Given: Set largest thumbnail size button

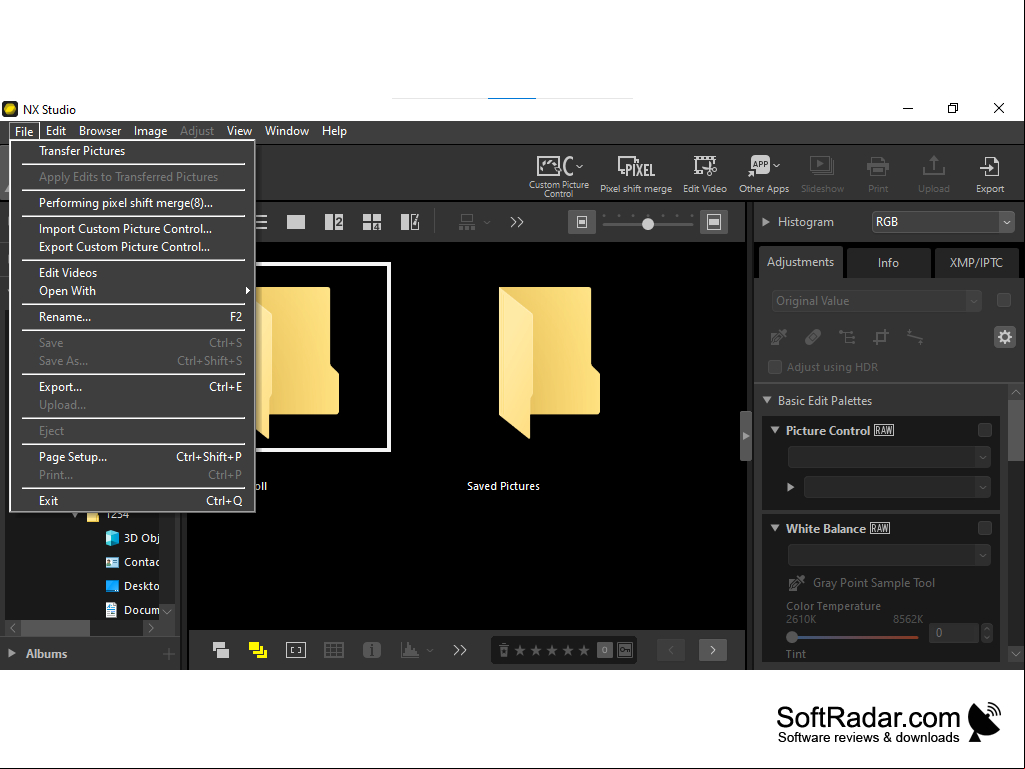Looking at the screenshot, I should (x=714, y=222).
